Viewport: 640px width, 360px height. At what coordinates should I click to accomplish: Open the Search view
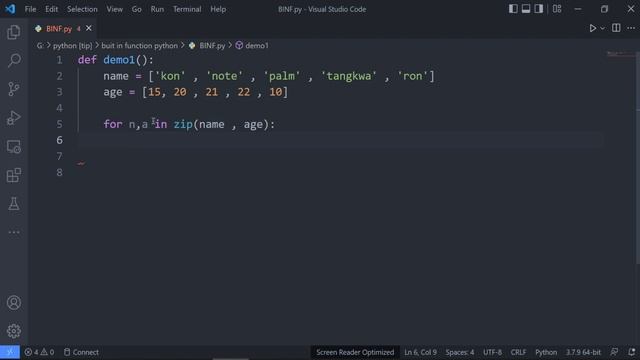tap(13, 61)
